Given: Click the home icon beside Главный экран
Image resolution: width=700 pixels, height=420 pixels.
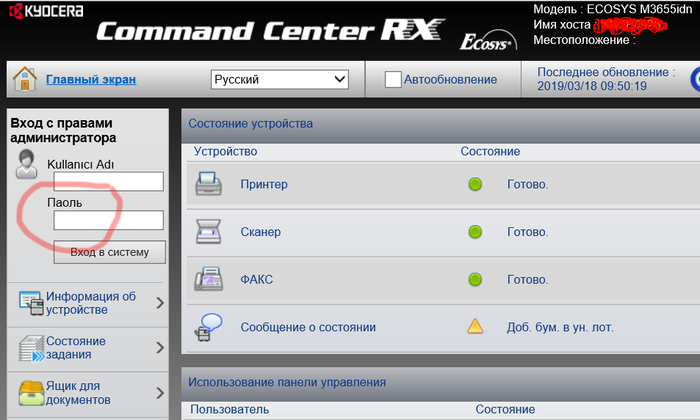Looking at the screenshot, I should click(25, 79).
